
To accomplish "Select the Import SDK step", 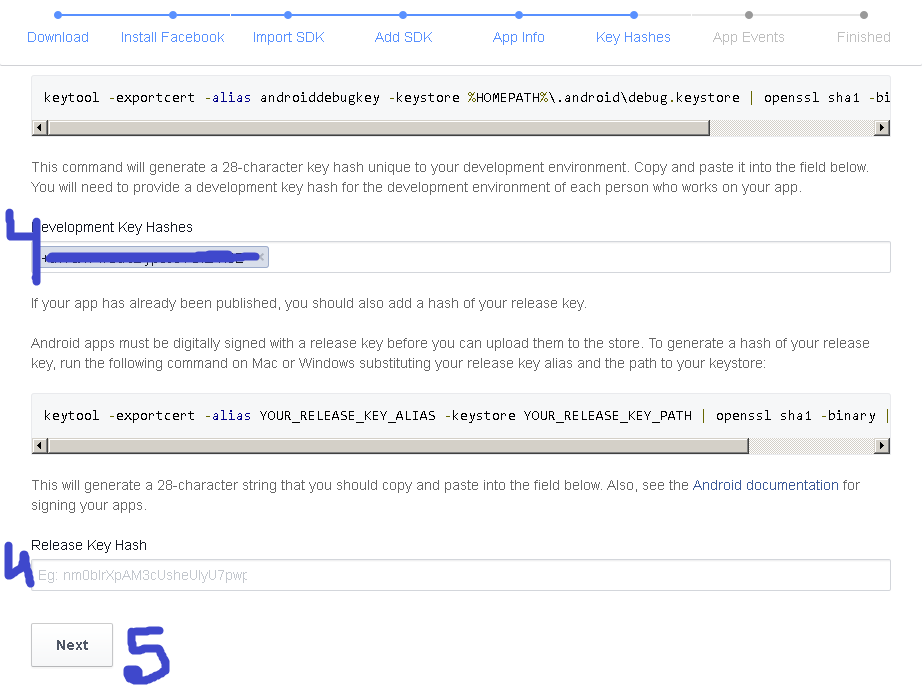I will pyautogui.click(x=288, y=37).
